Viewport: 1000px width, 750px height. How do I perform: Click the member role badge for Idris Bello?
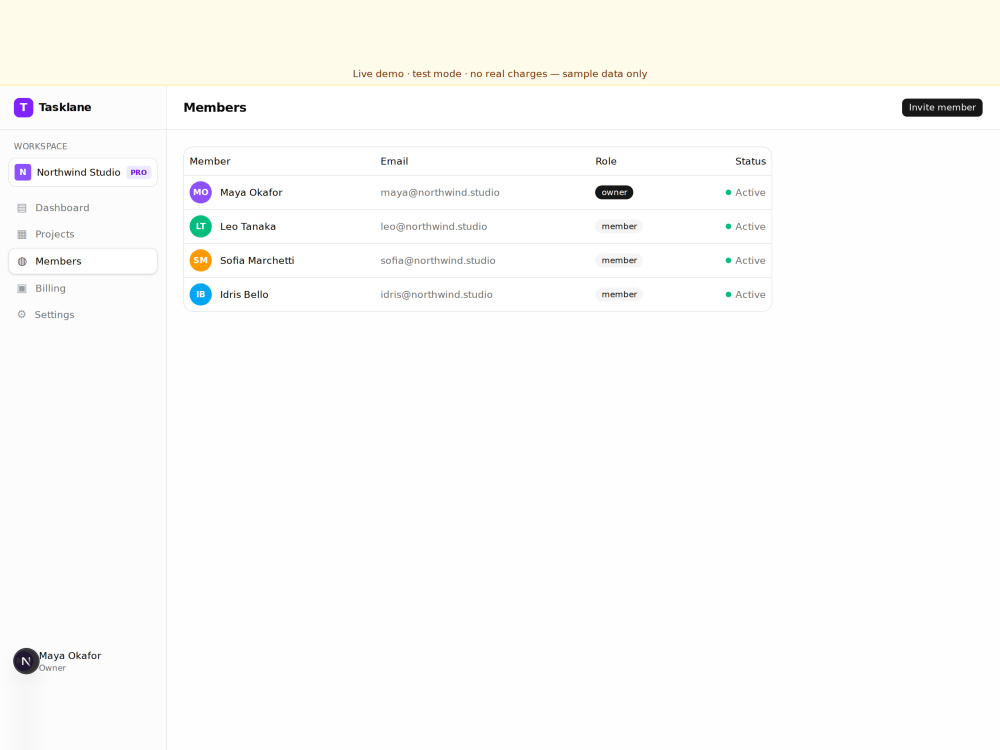point(619,295)
